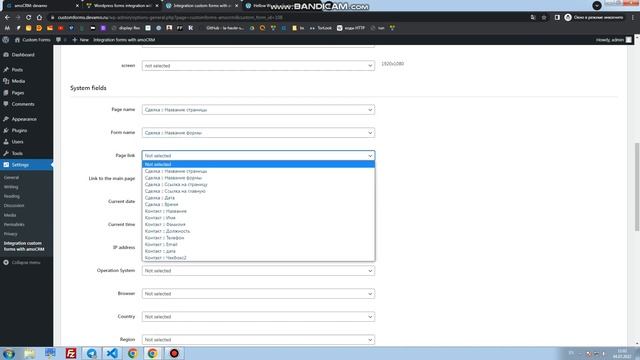Screen dimensions: 640x360
Task: Choose 'Контакт : Название' option
Action: point(258,211)
